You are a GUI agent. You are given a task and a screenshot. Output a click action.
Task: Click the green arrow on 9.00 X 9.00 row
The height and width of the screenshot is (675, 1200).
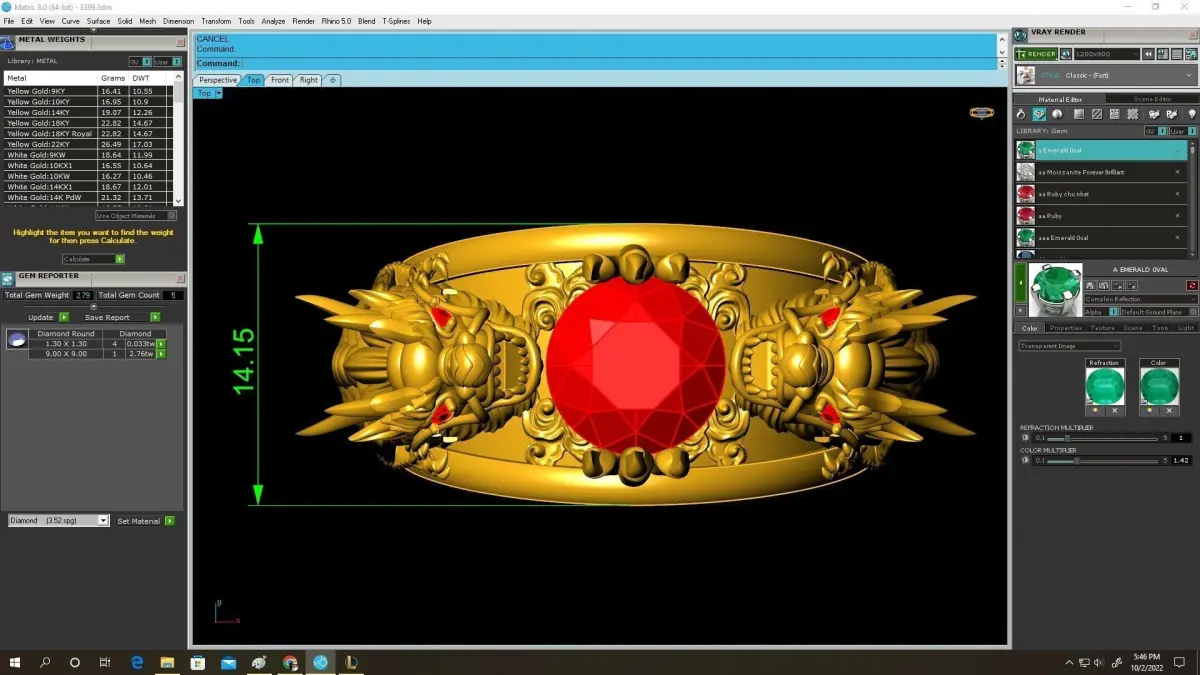coord(161,354)
